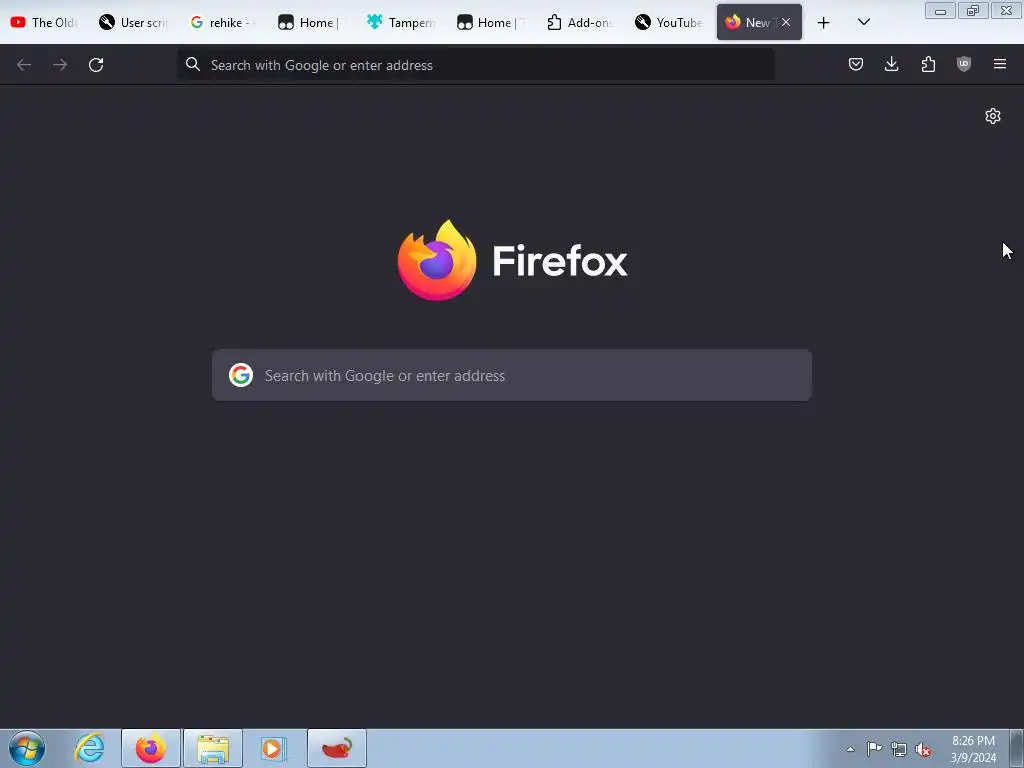The height and width of the screenshot is (768, 1024).
Task: Click the magnifier icon in address bar
Action: [193, 64]
